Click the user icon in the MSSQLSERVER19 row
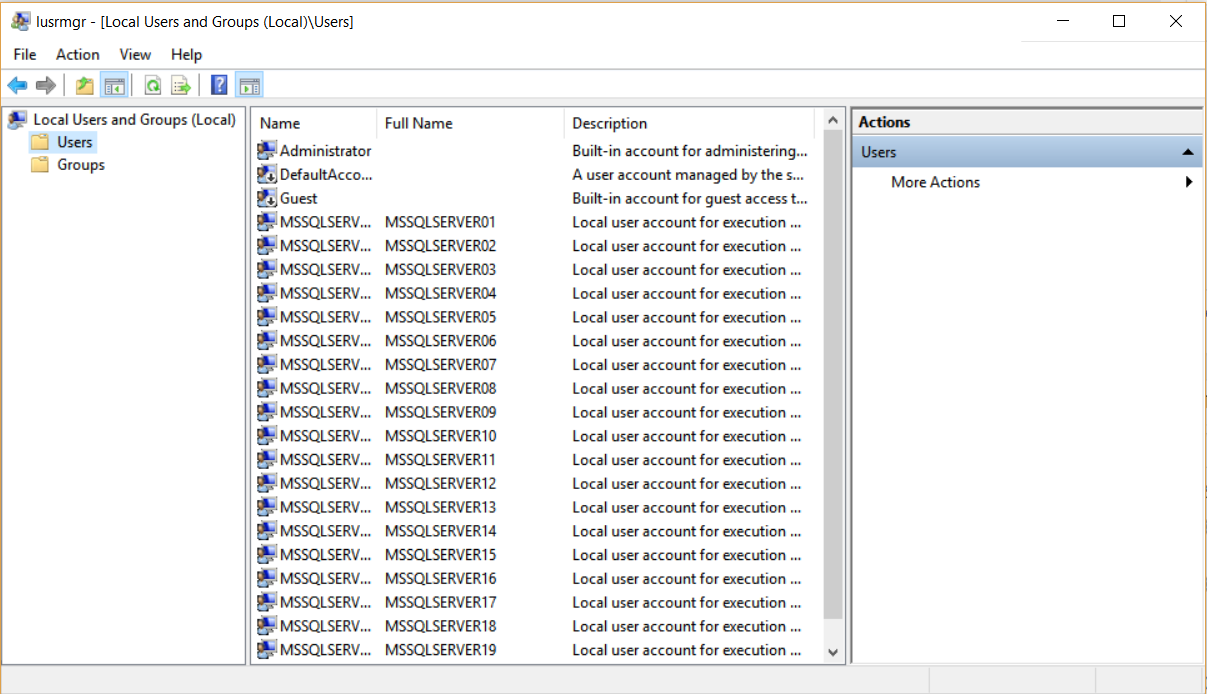1207x694 pixels. pos(266,650)
